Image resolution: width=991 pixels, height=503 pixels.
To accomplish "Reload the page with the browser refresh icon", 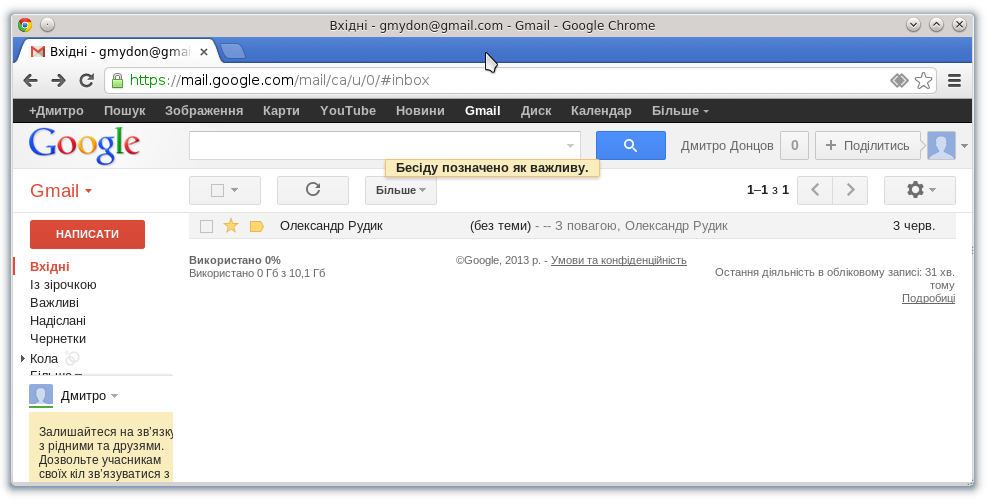I will pyautogui.click(x=87, y=80).
